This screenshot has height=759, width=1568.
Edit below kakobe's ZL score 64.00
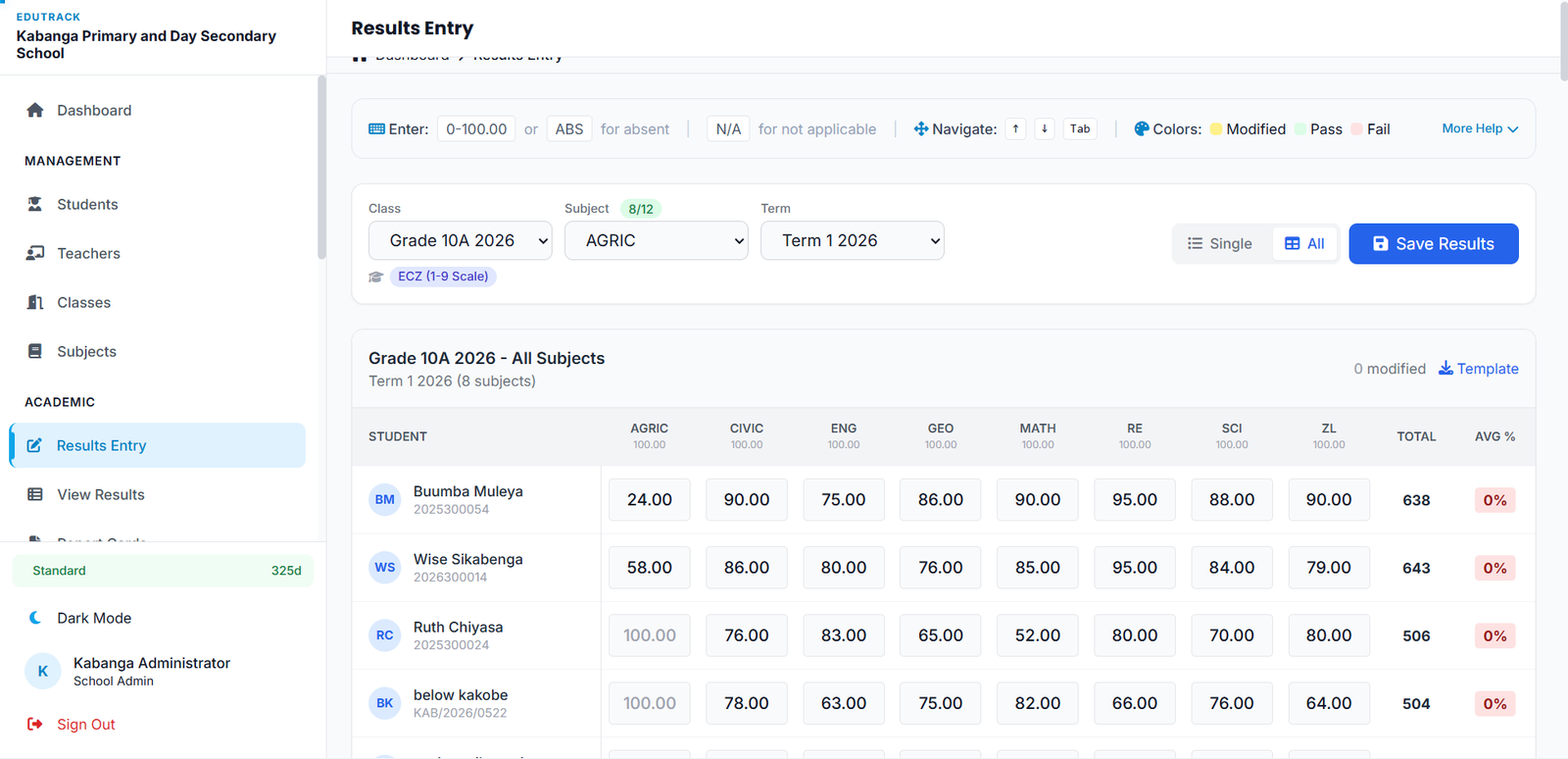click(1329, 702)
